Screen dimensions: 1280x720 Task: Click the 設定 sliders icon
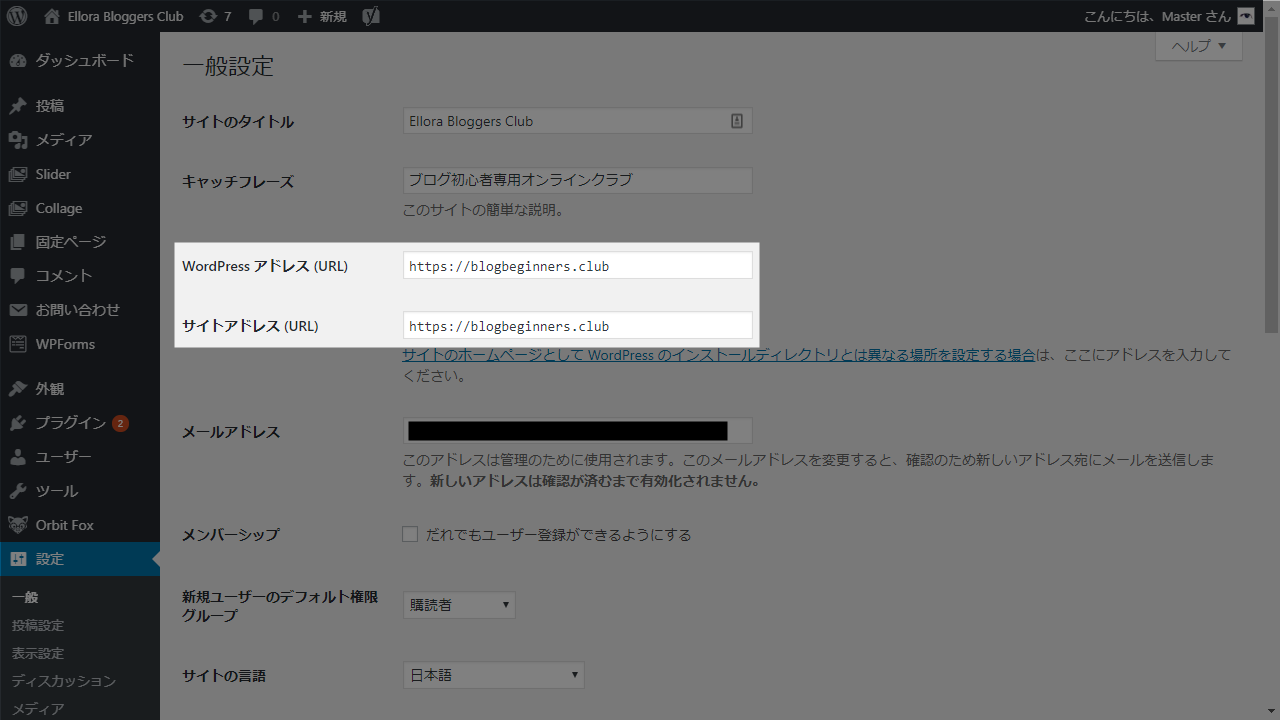click(x=18, y=559)
